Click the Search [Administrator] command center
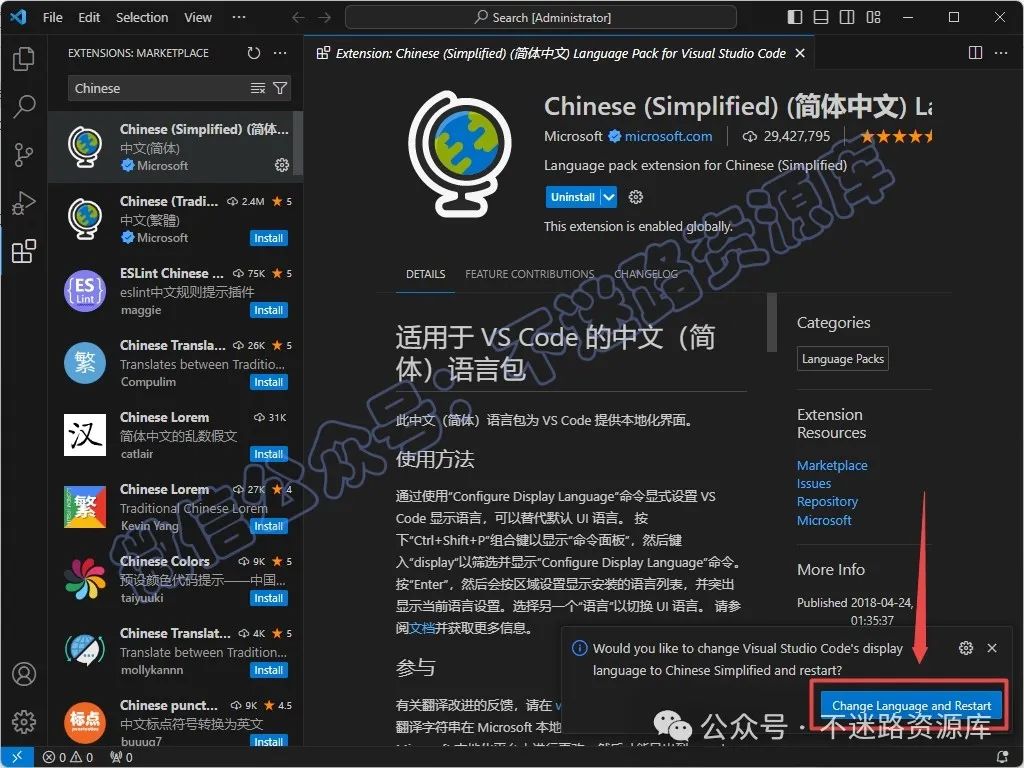This screenshot has height=768, width=1024. (541, 18)
